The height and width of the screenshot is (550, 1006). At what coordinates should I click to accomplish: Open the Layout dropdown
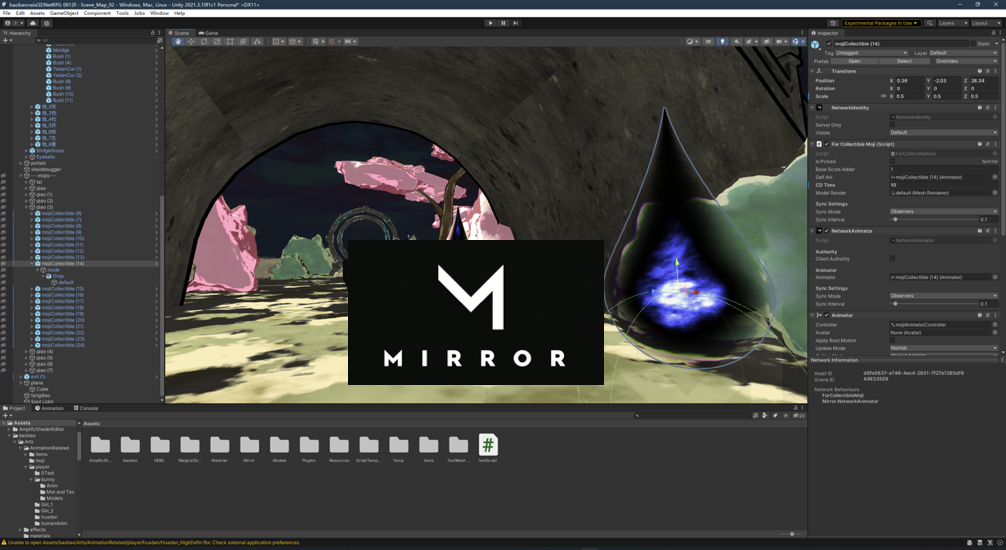[x=984, y=23]
